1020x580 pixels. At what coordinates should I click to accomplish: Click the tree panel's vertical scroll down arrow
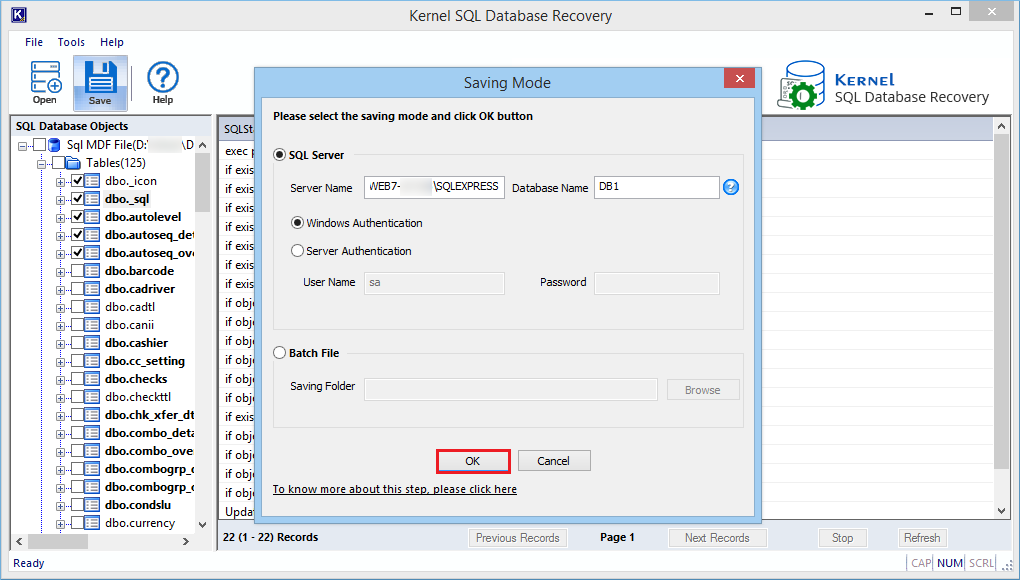pyautogui.click(x=202, y=524)
